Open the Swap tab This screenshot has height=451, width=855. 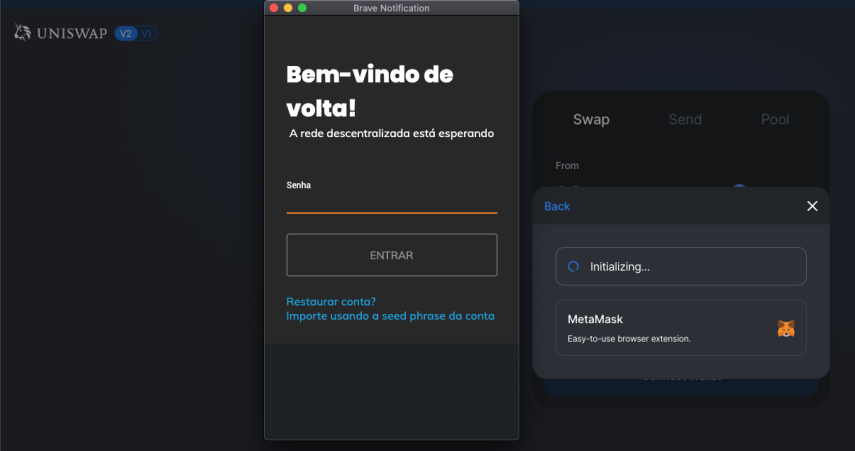point(591,119)
